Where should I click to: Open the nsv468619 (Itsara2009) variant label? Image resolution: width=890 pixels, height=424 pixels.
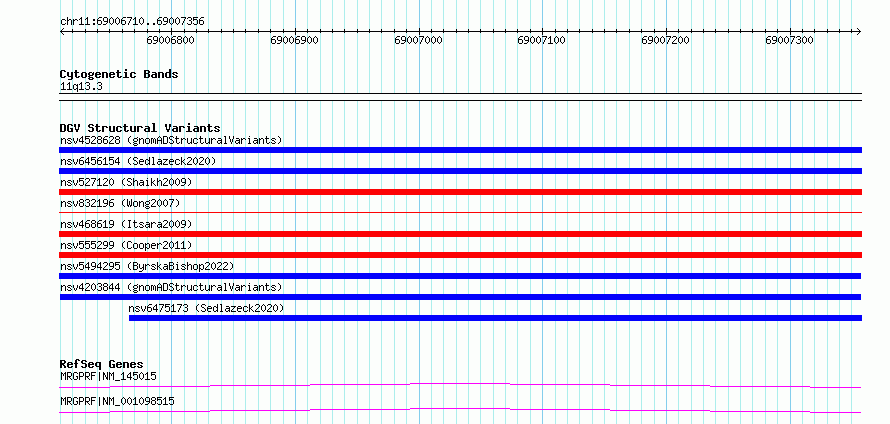point(126,224)
